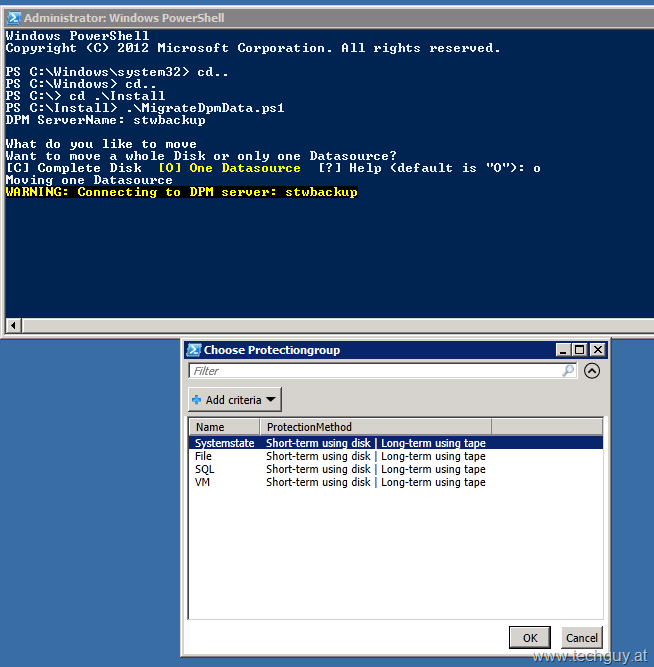Open the Add criteria dropdown arrow
Image resolution: width=654 pixels, height=667 pixels.
coord(271,400)
